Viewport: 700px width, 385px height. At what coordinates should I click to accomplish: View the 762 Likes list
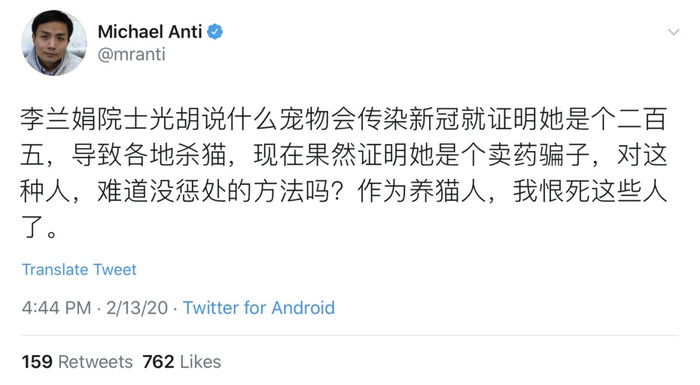(182, 362)
